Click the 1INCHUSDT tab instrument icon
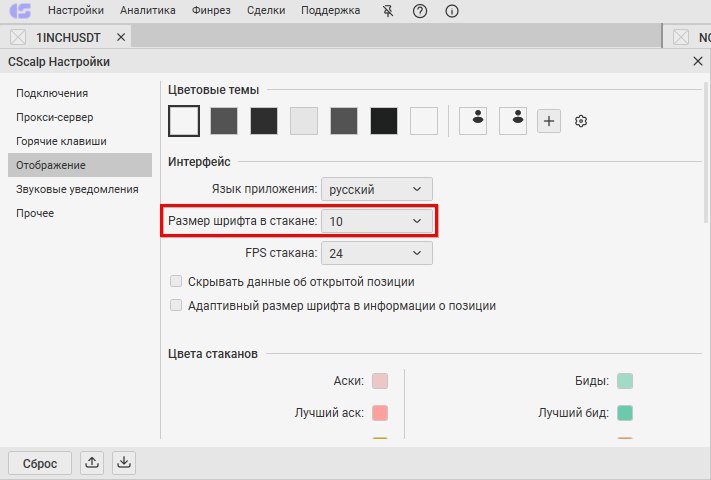 18,37
